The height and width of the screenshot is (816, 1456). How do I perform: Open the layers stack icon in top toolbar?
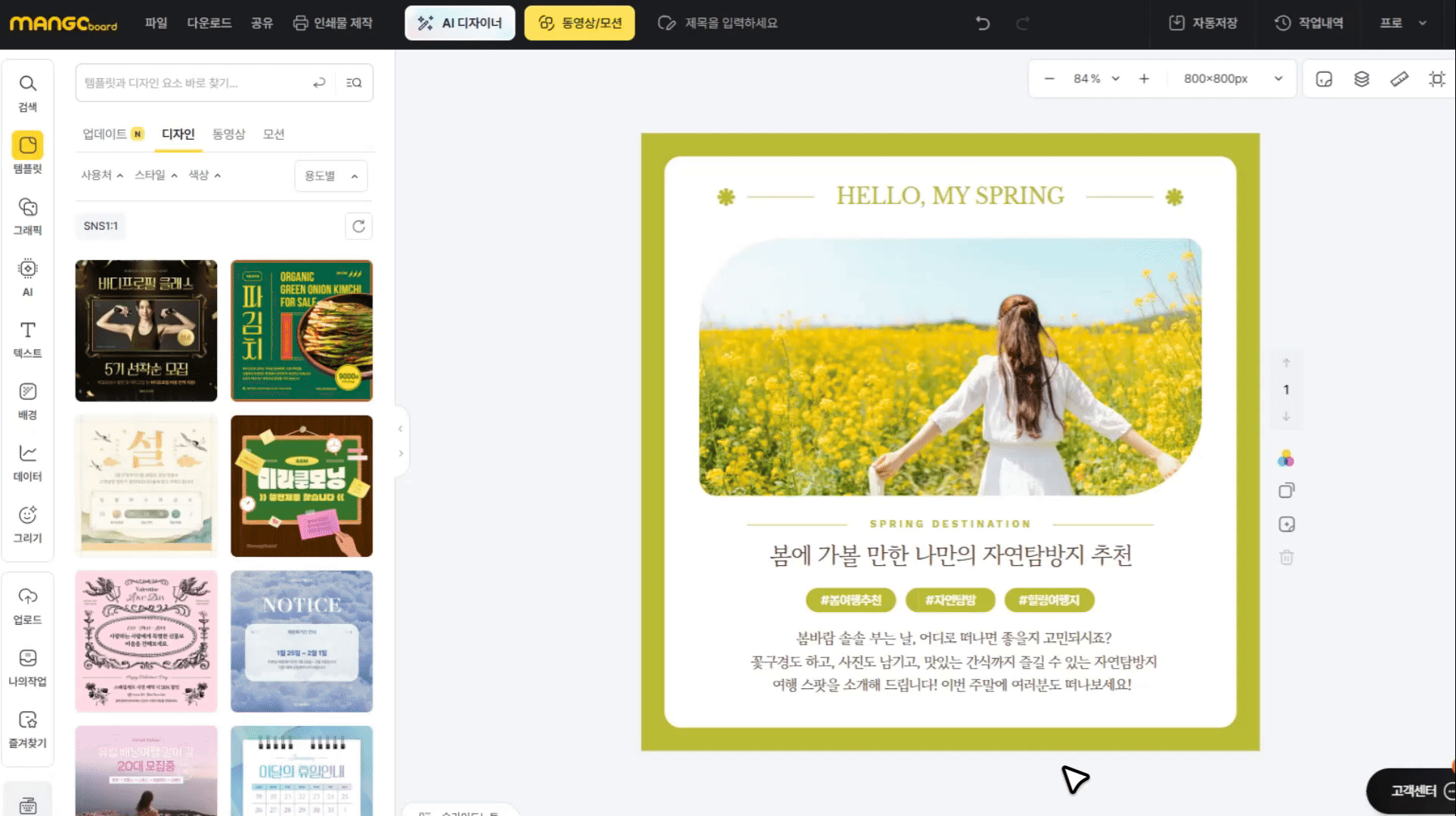1362,79
